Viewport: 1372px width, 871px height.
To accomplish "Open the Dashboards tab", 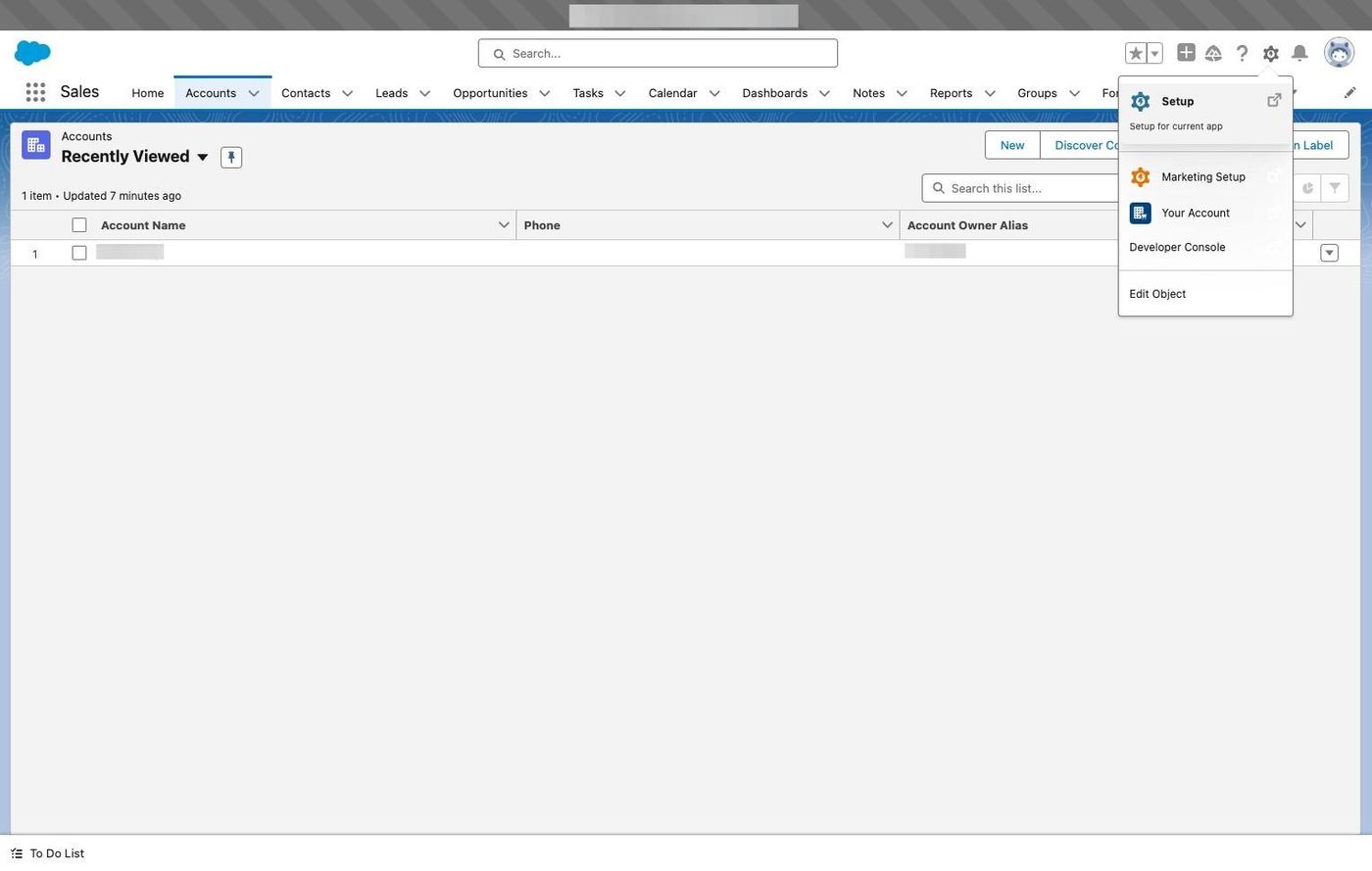I will [x=774, y=93].
